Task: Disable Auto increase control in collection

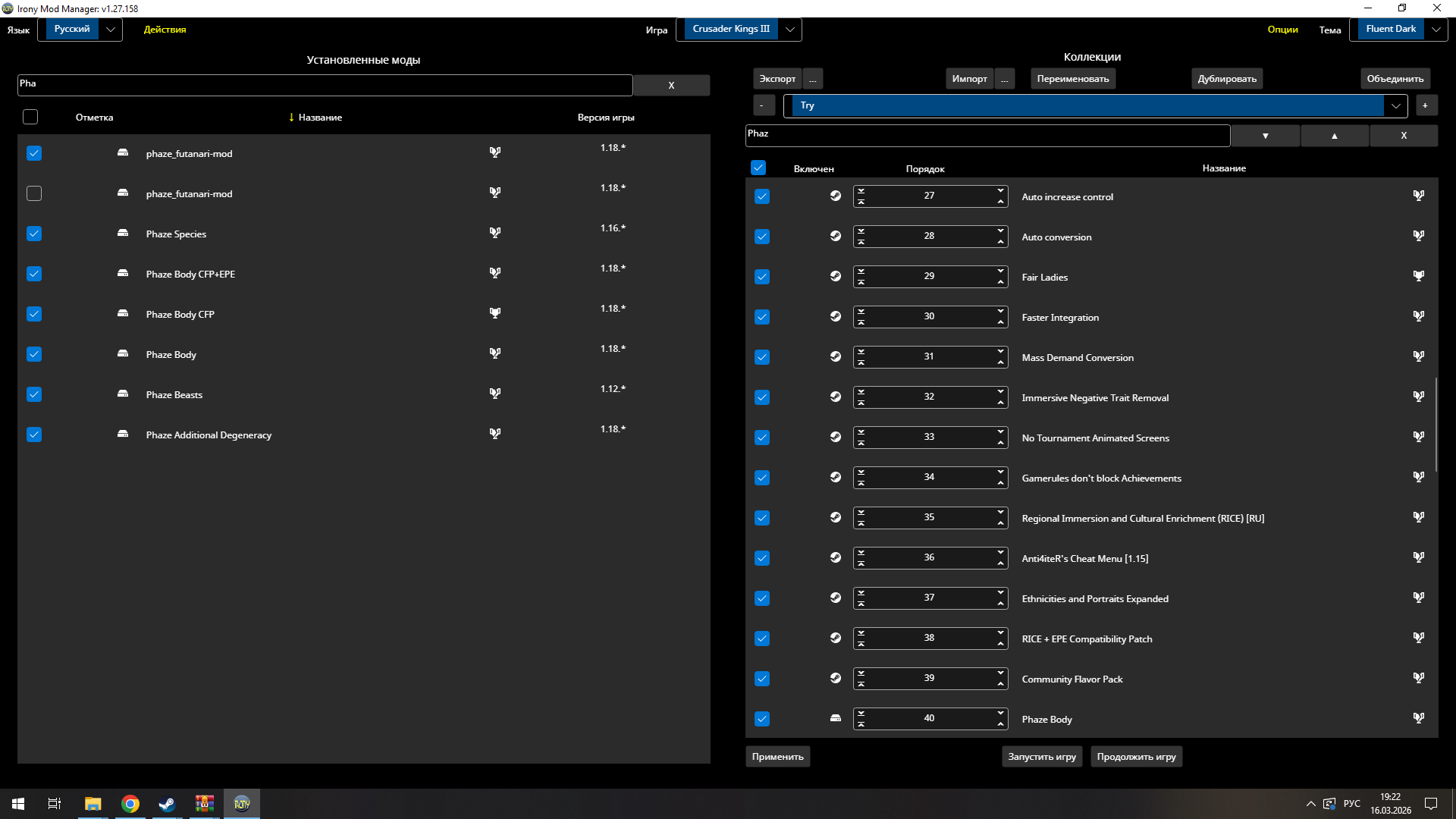Action: (762, 196)
